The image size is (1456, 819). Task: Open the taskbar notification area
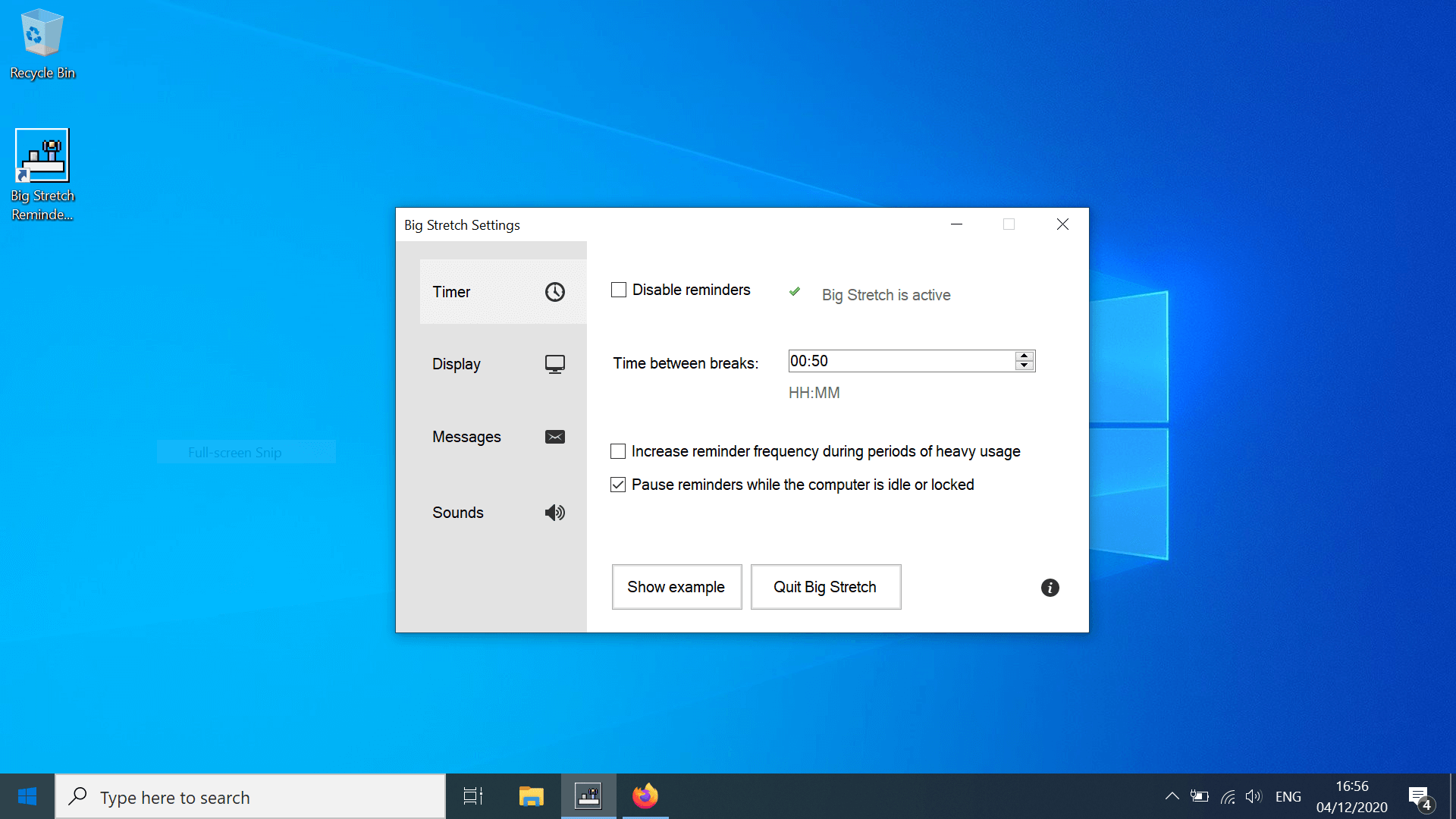[1172, 796]
